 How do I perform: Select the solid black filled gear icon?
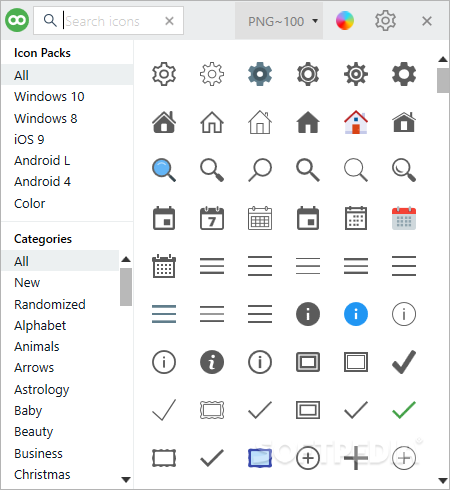coord(404,74)
